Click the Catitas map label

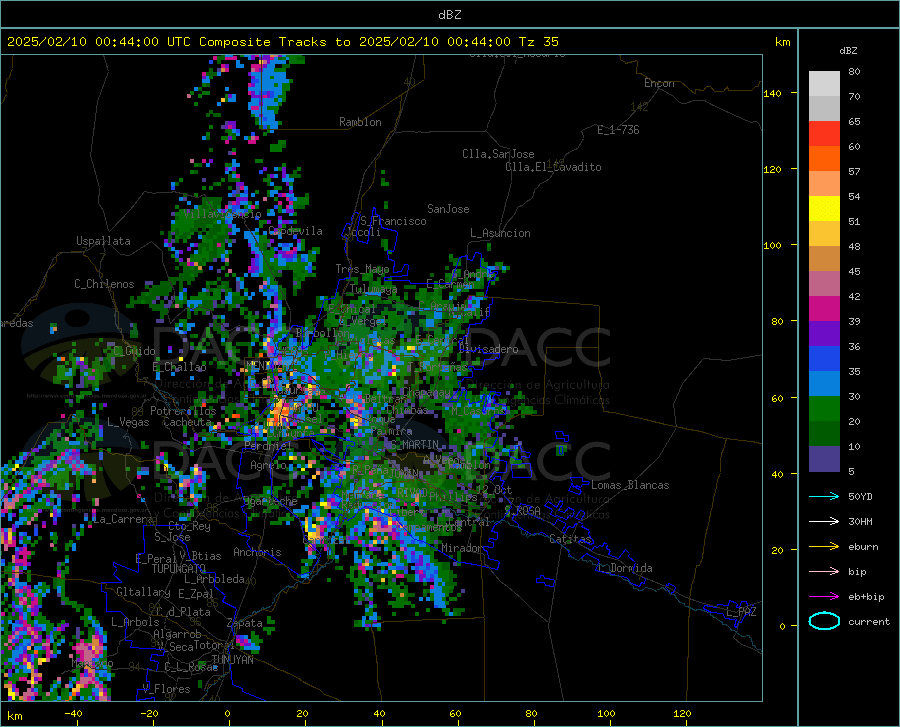(570, 539)
